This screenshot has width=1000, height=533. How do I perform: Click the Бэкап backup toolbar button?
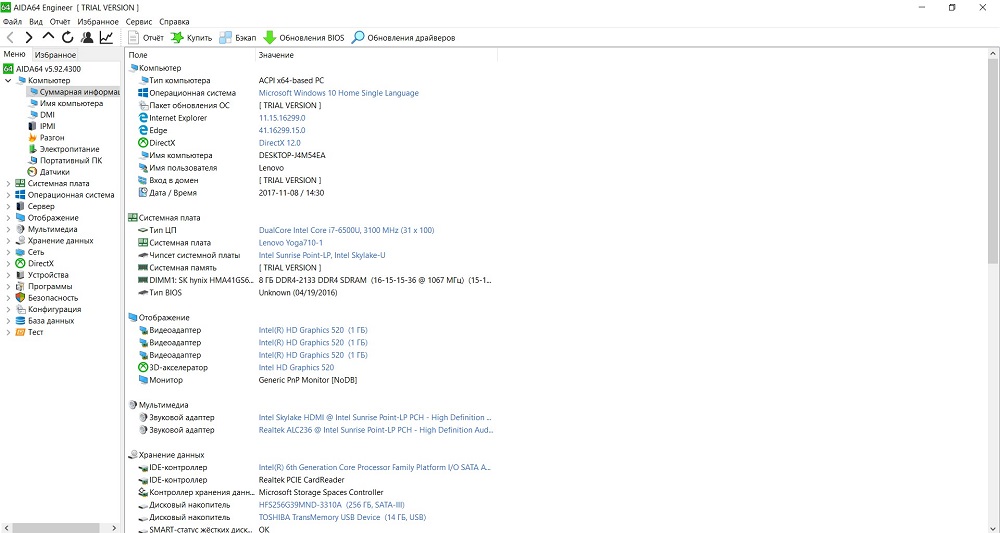pos(237,38)
